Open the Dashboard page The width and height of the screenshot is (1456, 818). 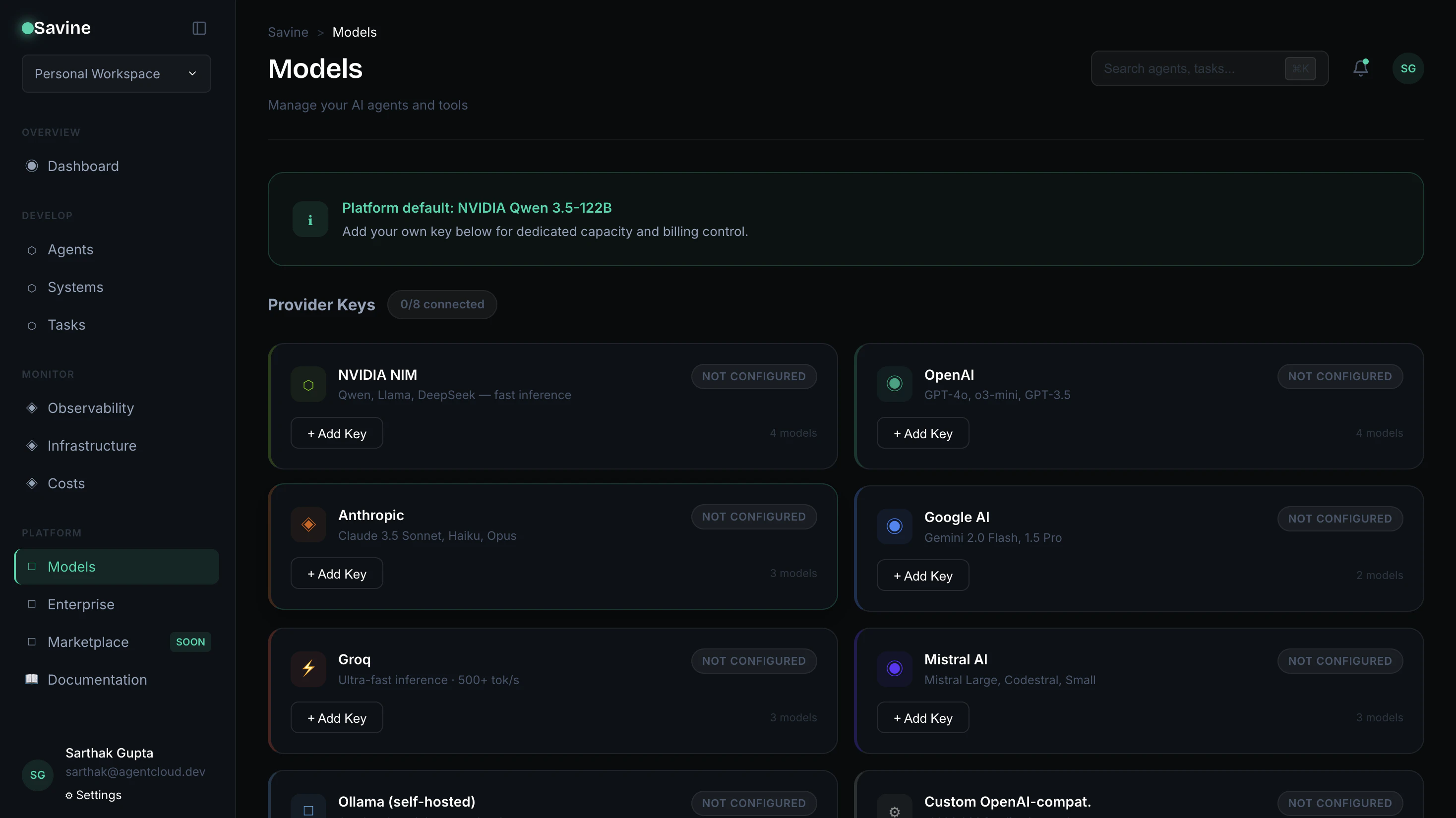pos(83,166)
